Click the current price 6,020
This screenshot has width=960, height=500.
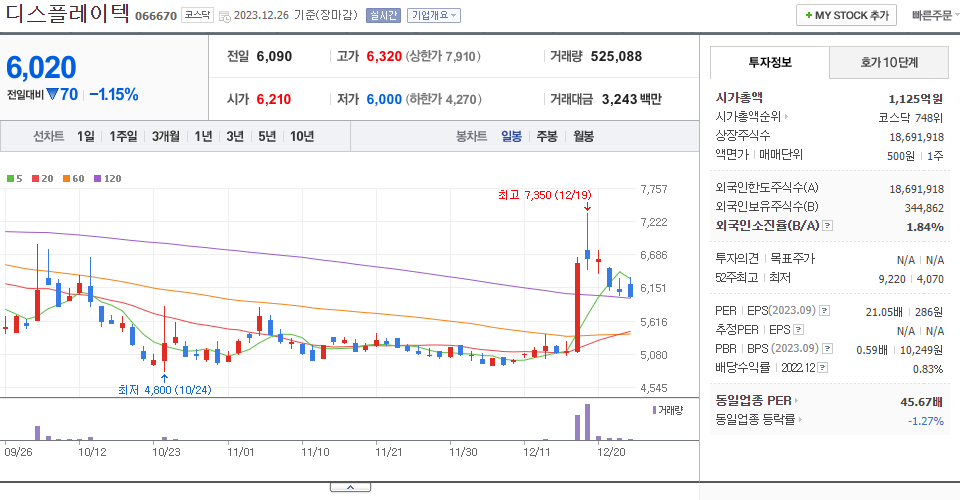(x=41, y=67)
